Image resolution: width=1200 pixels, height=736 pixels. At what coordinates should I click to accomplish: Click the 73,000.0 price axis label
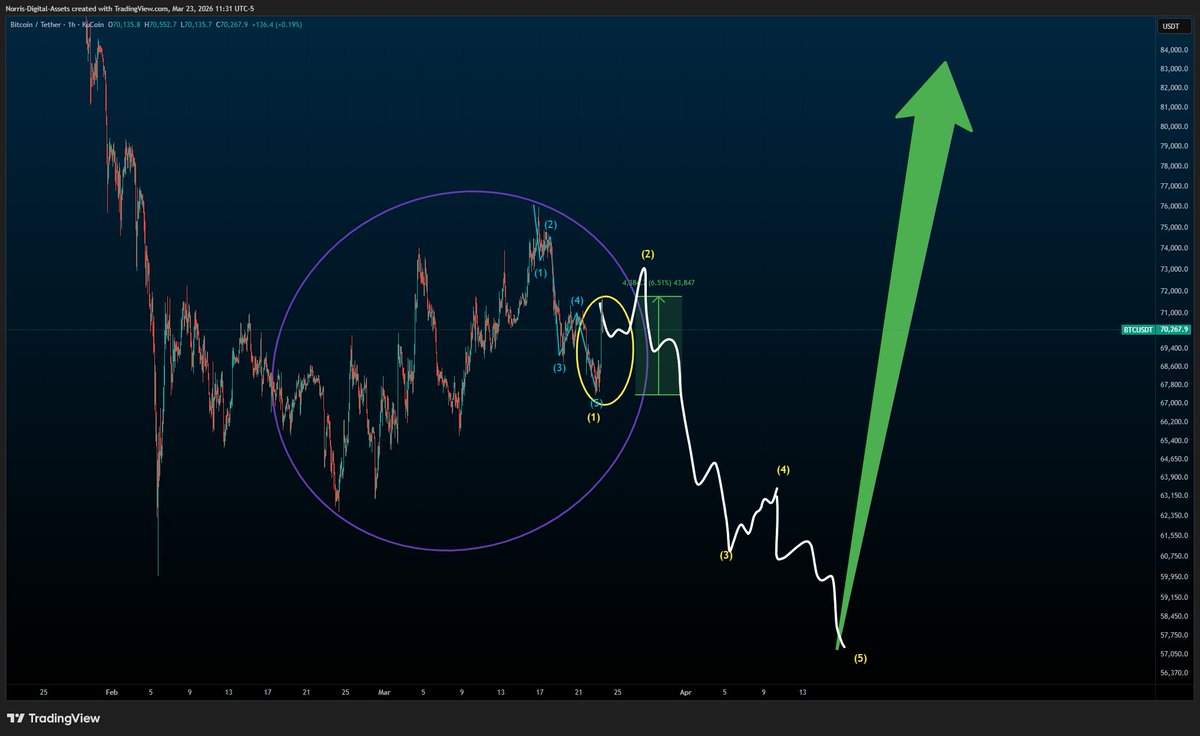click(x=1173, y=270)
